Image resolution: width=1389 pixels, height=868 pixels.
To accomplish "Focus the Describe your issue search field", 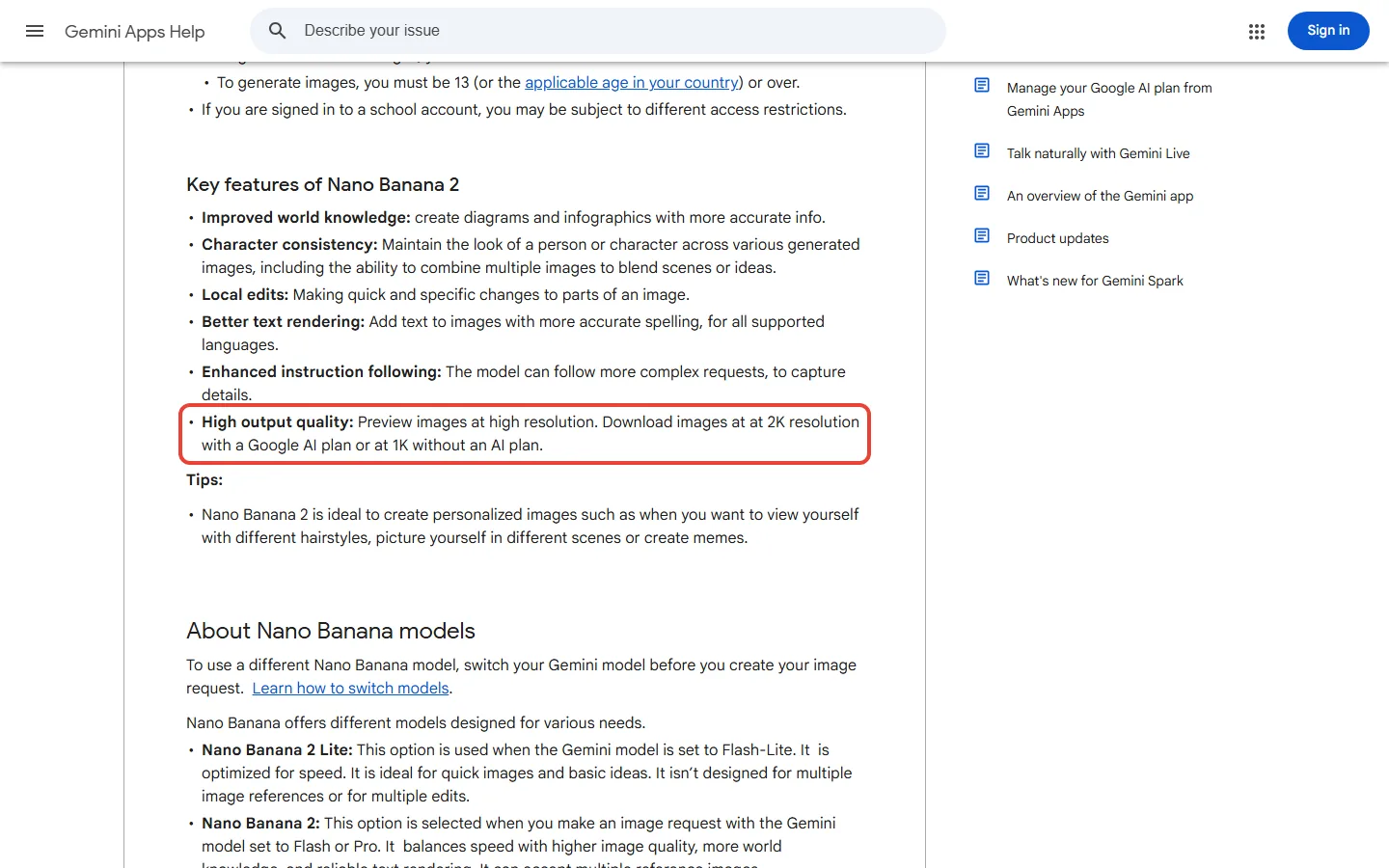I will coord(598,31).
